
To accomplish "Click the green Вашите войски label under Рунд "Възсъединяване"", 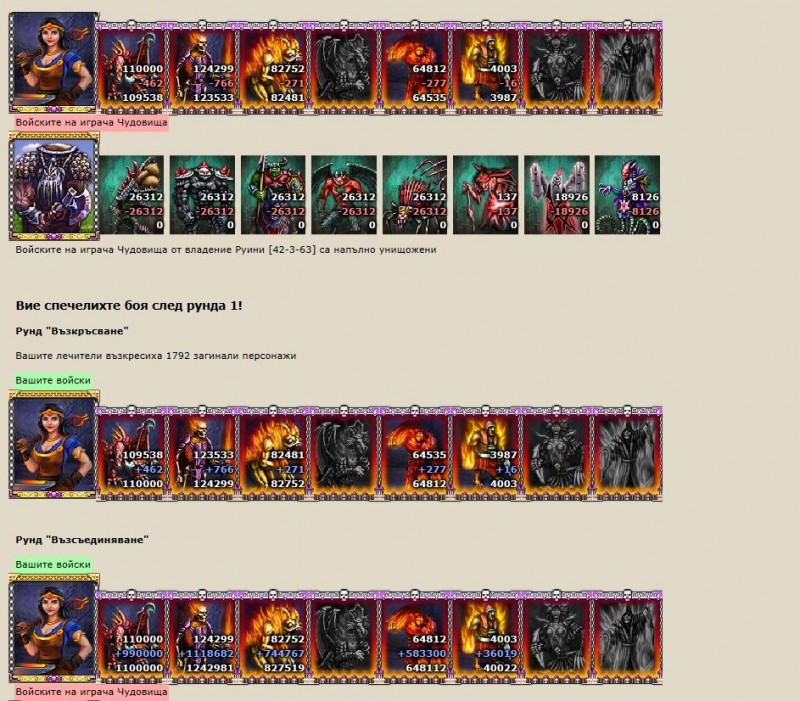I will pos(53,564).
